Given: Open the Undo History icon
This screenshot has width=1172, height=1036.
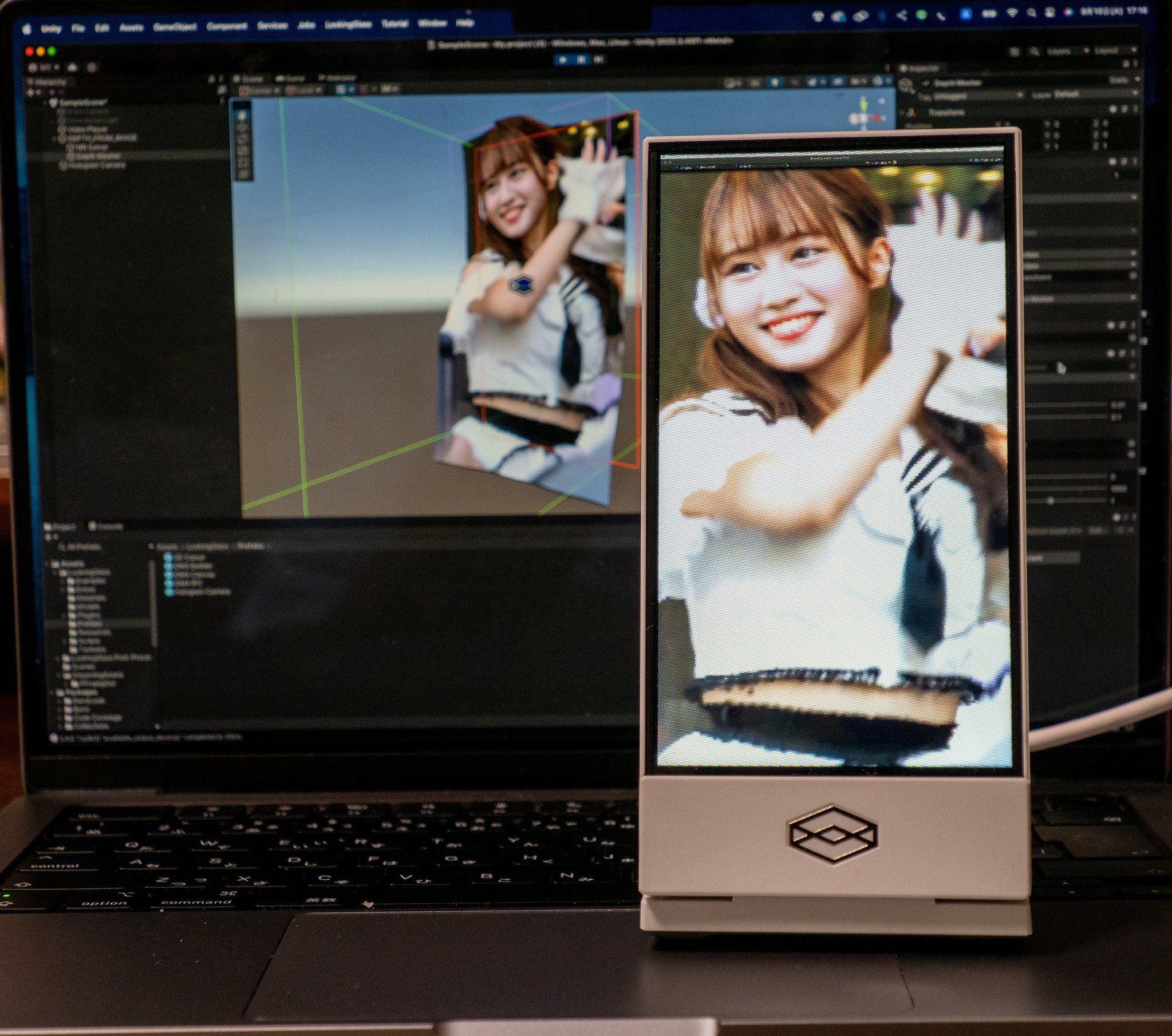Looking at the screenshot, I should coord(1015,52).
